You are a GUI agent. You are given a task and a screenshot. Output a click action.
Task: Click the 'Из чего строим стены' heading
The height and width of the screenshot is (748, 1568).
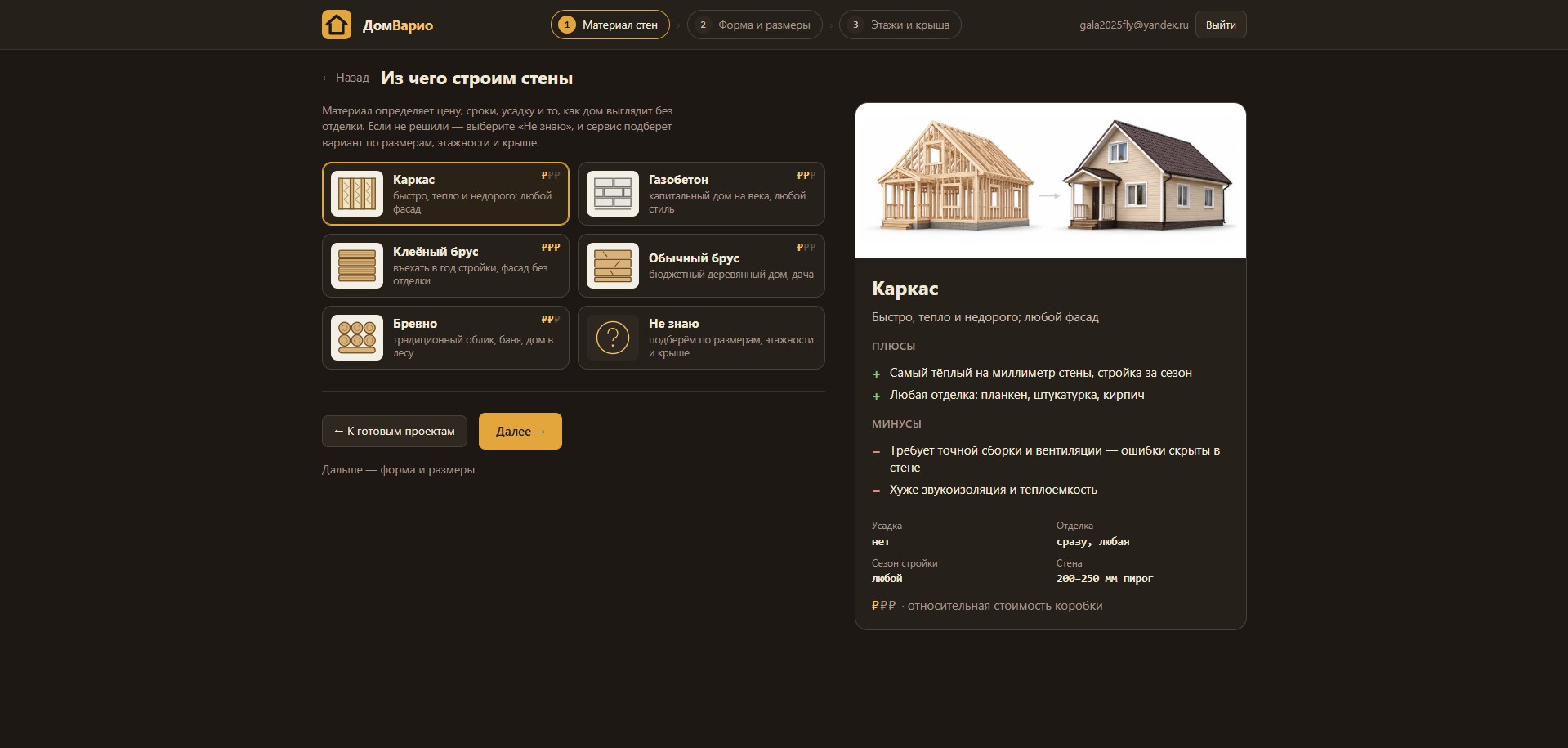[476, 78]
